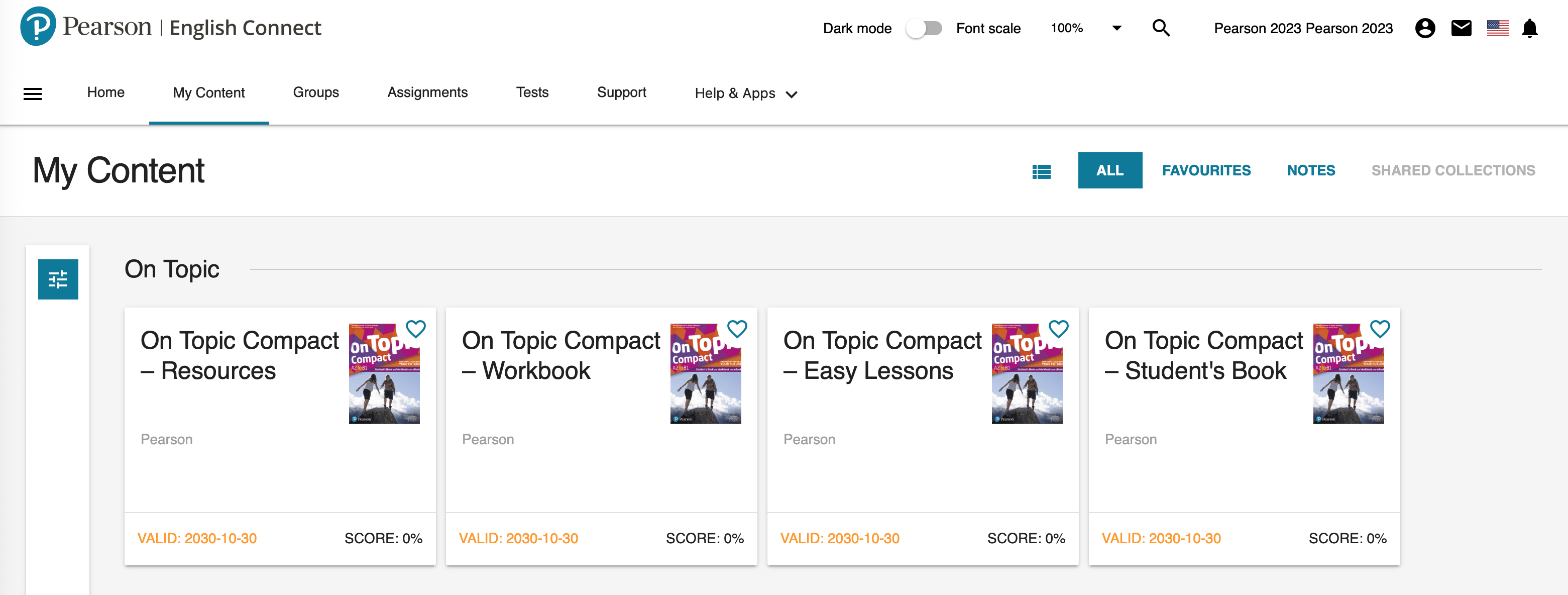Open the user profile account icon
The width and height of the screenshot is (1568, 595).
coord(1424,28)
